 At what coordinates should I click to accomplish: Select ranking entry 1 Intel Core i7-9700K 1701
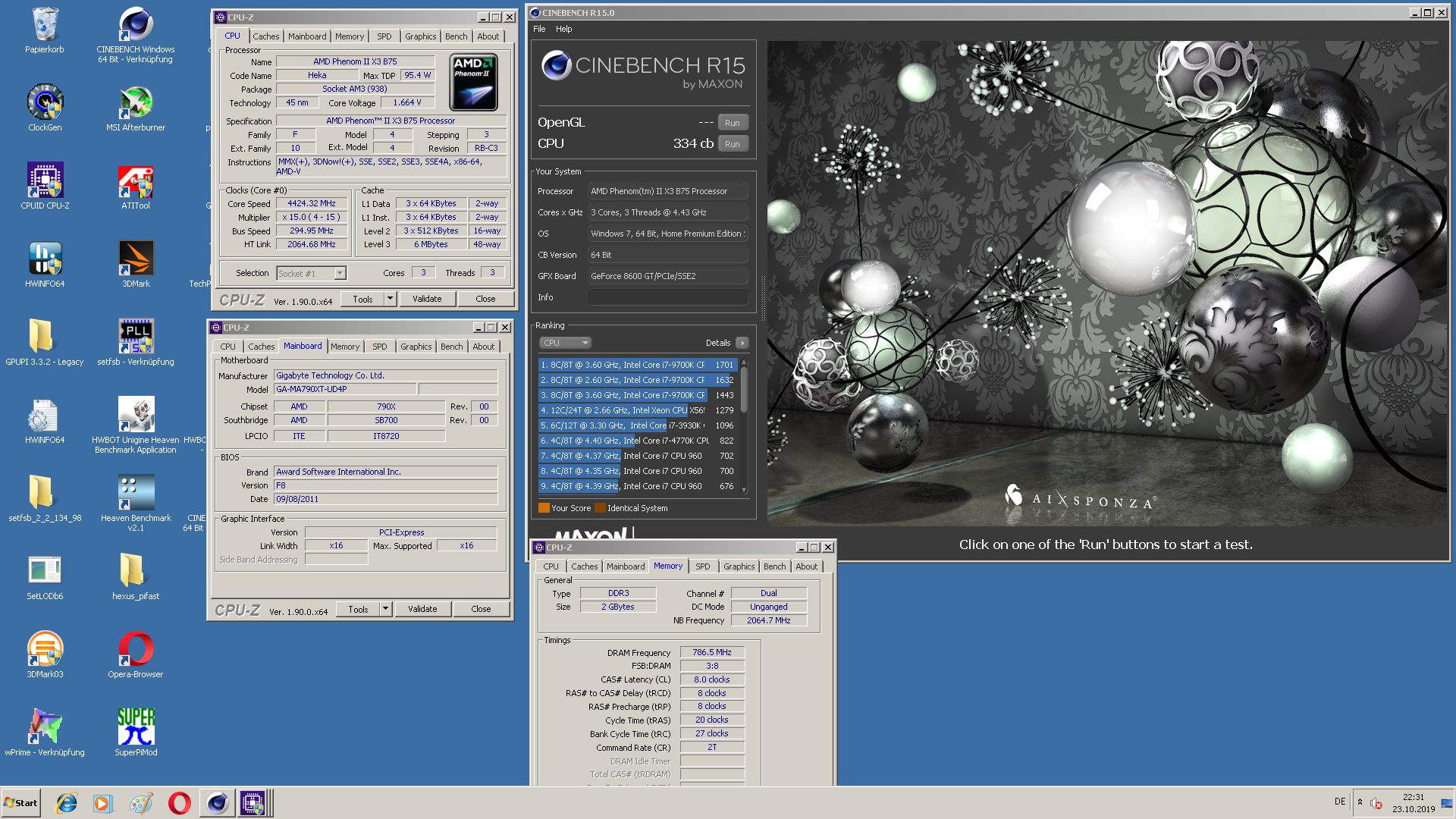637,365
